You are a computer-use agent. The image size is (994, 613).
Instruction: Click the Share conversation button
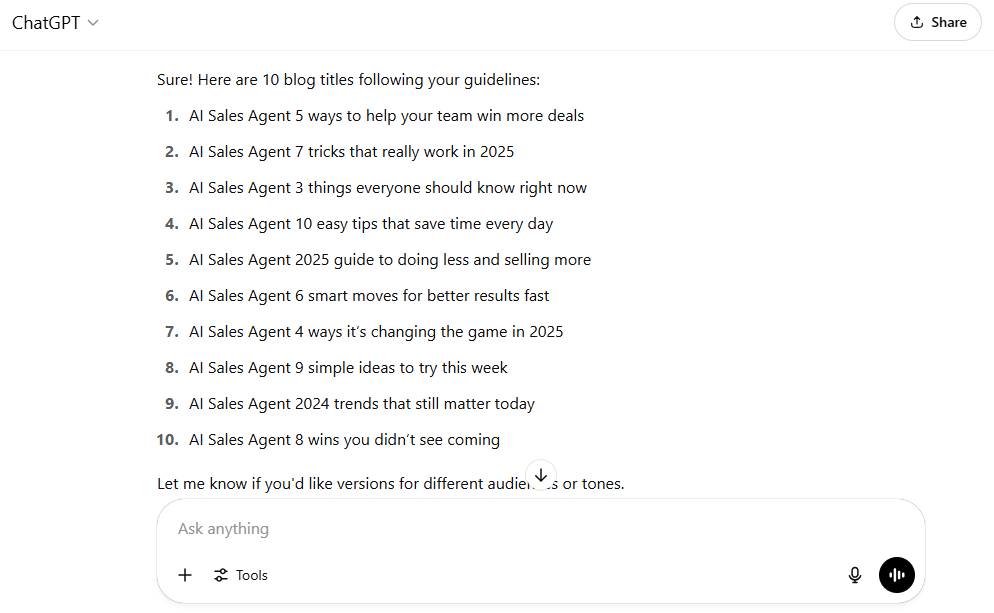(x=937, y=22)
